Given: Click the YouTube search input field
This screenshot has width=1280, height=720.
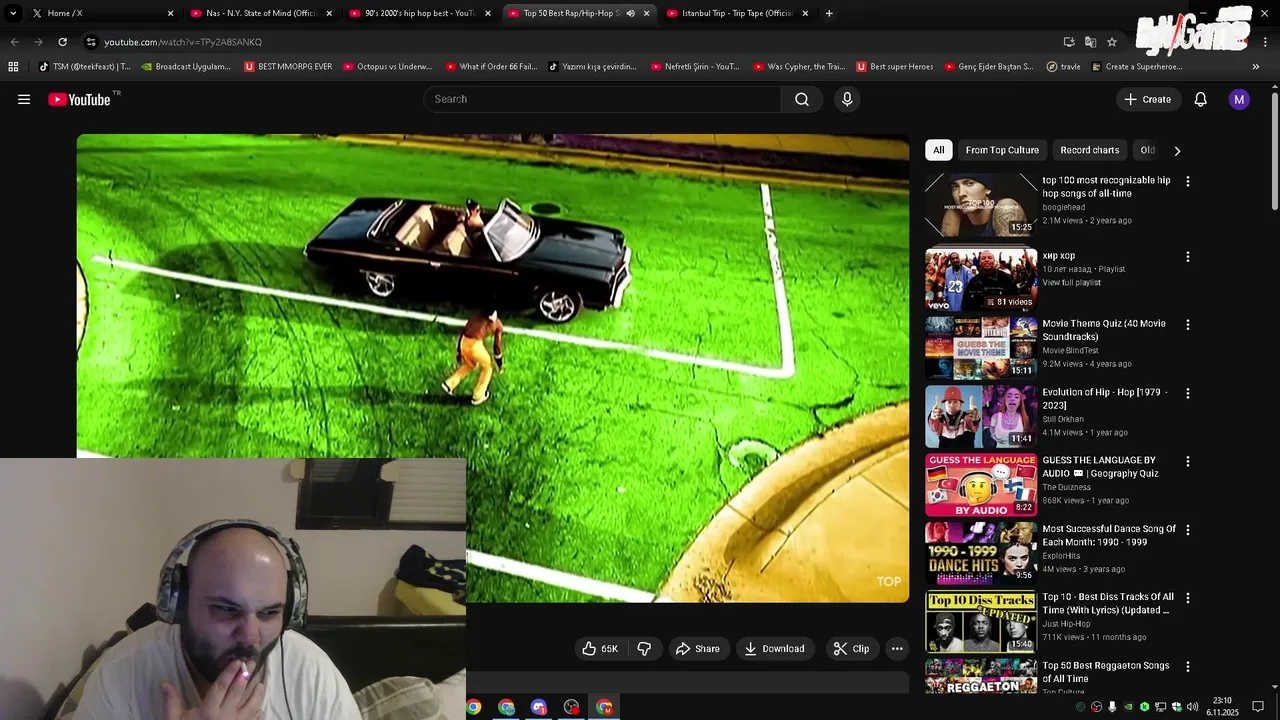Looking at the screenshot, I should (x=603, y=99).
